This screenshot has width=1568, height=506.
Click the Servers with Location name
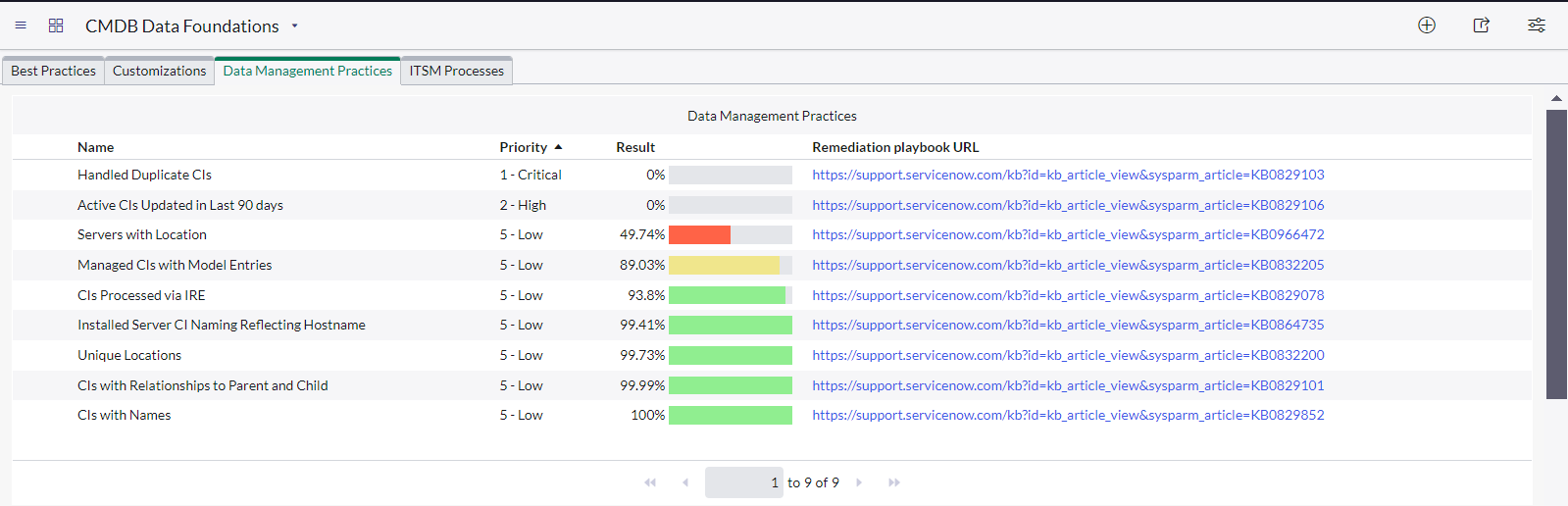click(142, 234)
